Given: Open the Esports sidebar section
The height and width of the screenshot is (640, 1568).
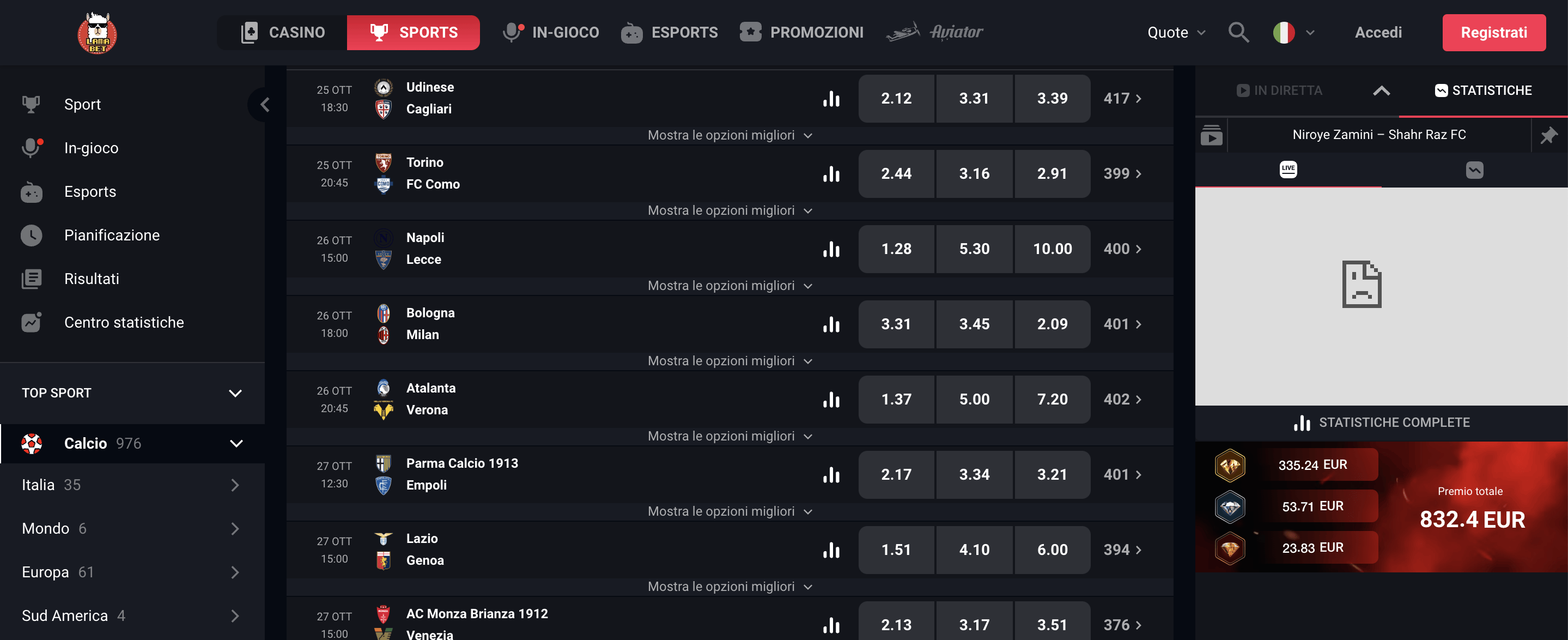Looking at the screenshot, I should [89, 191].
